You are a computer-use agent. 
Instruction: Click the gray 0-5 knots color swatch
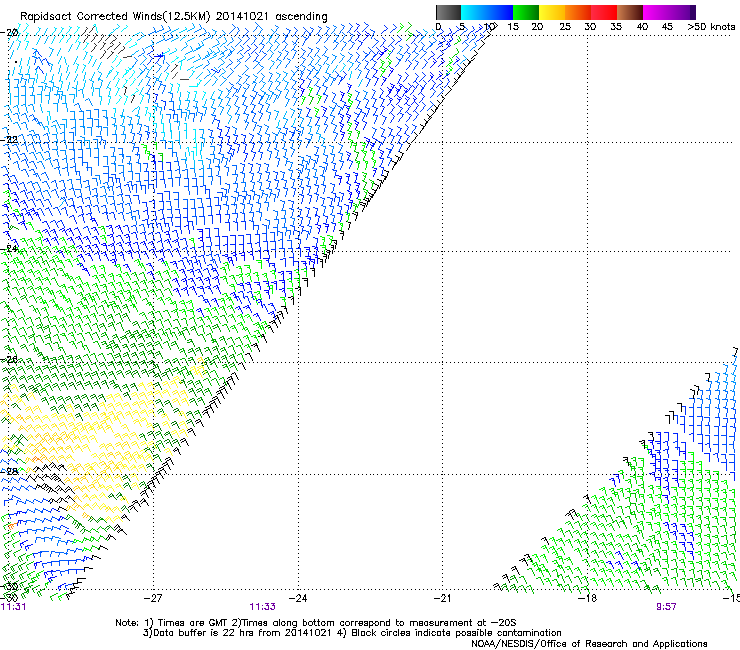(448, 12)
